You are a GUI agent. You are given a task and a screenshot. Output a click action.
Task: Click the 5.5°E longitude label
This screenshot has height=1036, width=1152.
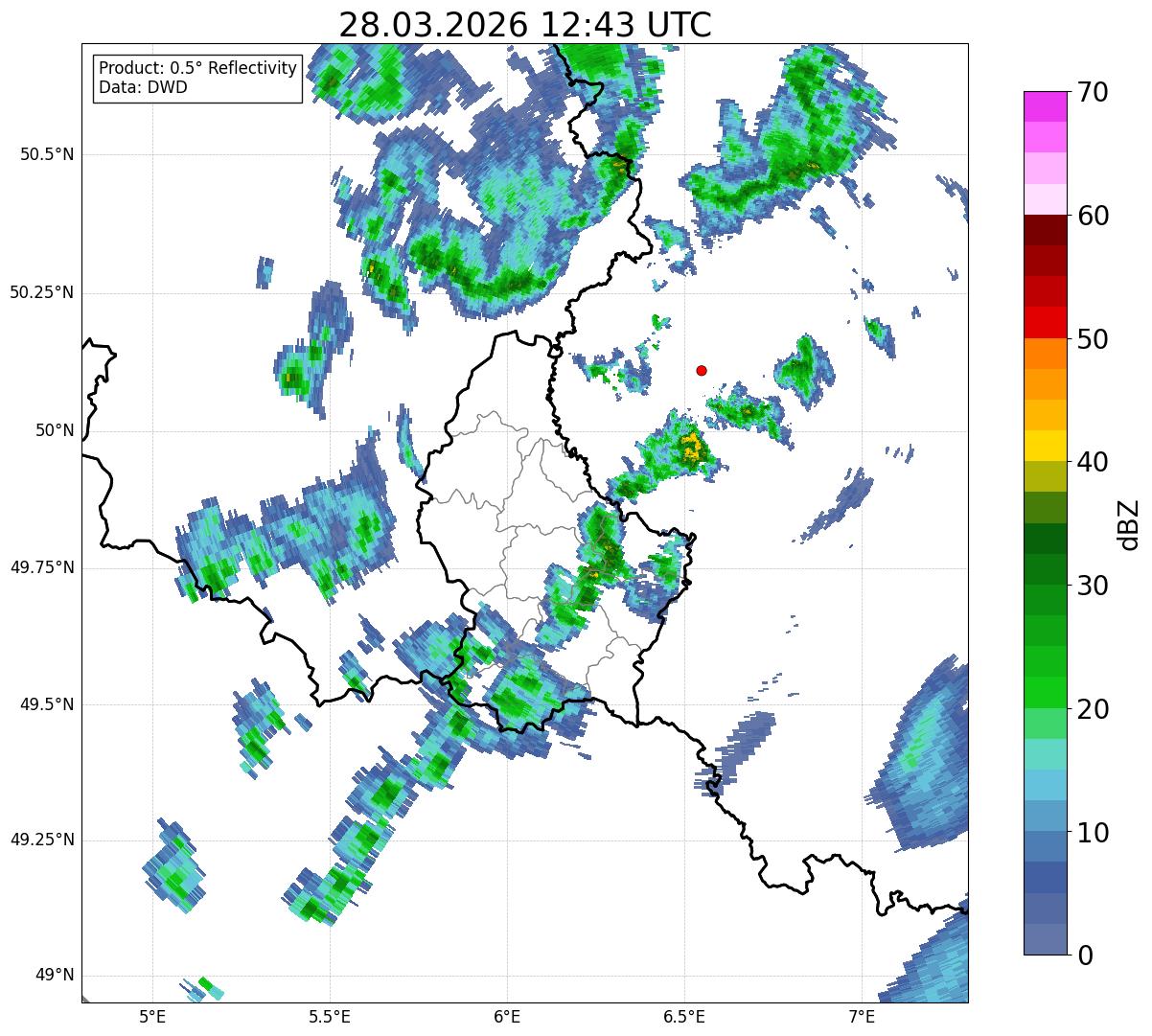[330, 1016]
